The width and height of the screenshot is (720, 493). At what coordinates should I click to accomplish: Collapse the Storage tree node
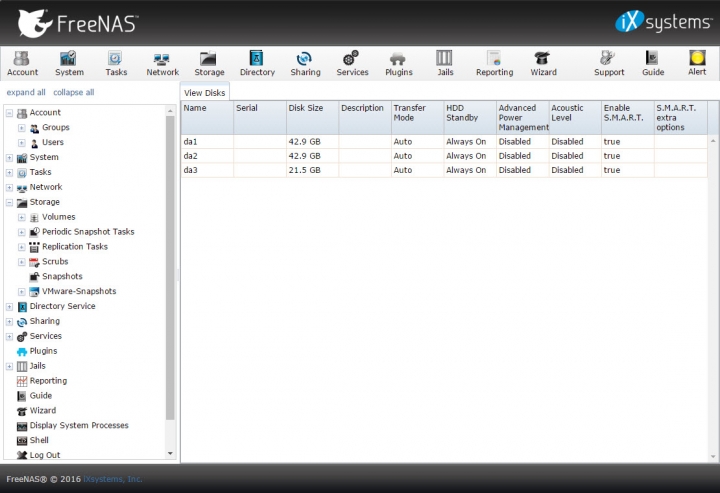[x=9, y=202]
